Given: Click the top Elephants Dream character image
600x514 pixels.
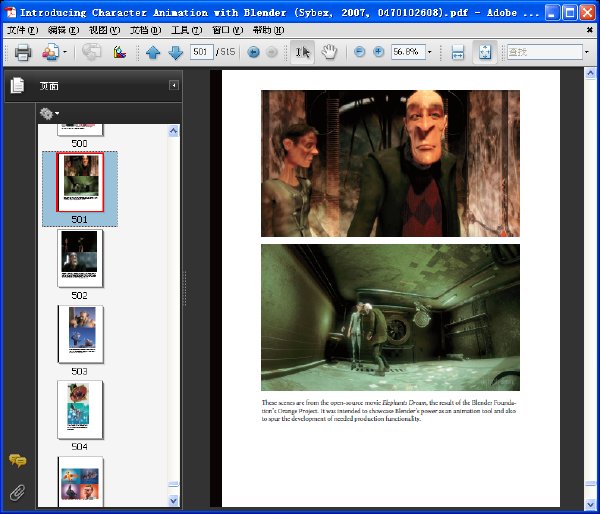Looking at the screenshot, I should [x=390, y=163].
